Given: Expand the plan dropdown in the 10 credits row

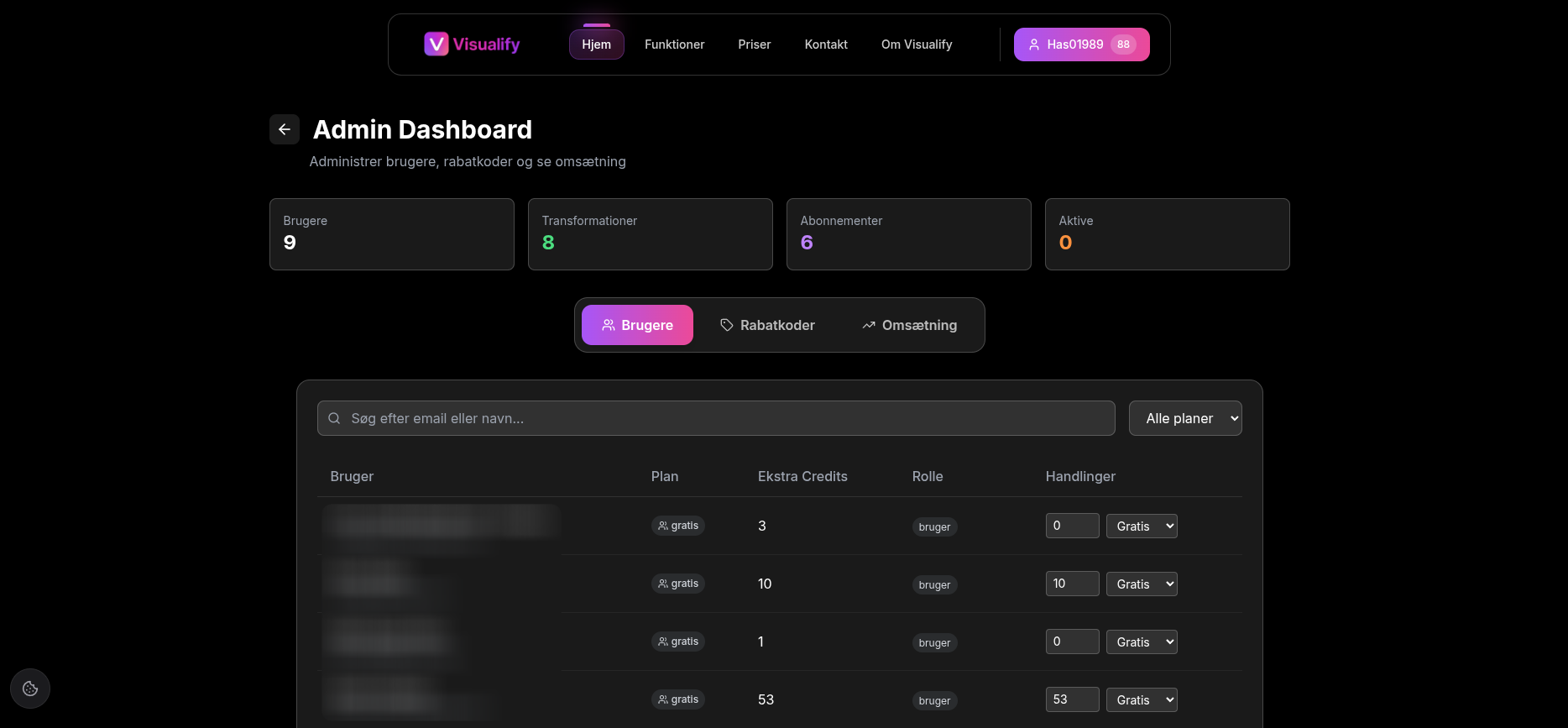Looking at the screenshot, I should click(x=1141, y=584).
